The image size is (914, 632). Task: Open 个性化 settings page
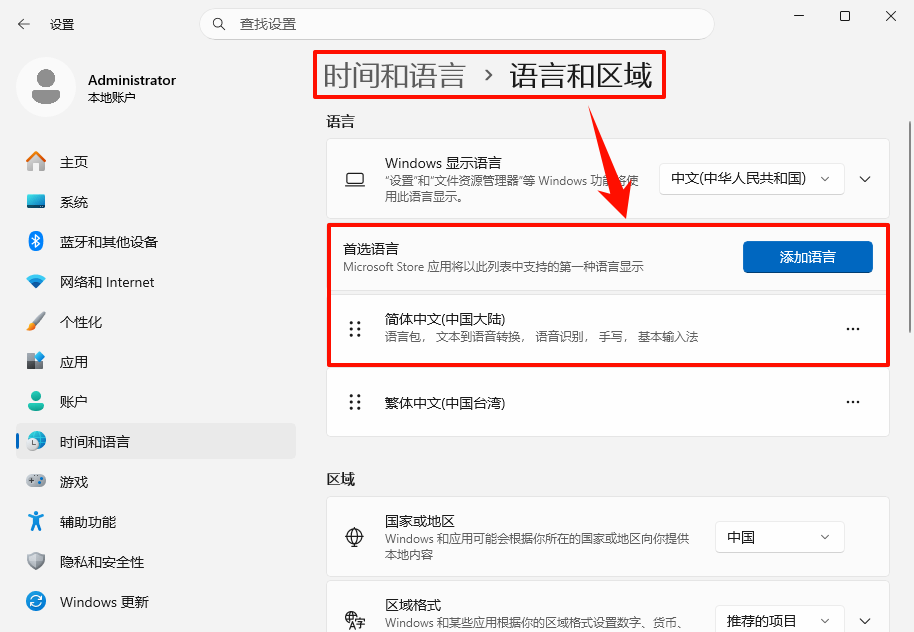click(x=156, y=321)
